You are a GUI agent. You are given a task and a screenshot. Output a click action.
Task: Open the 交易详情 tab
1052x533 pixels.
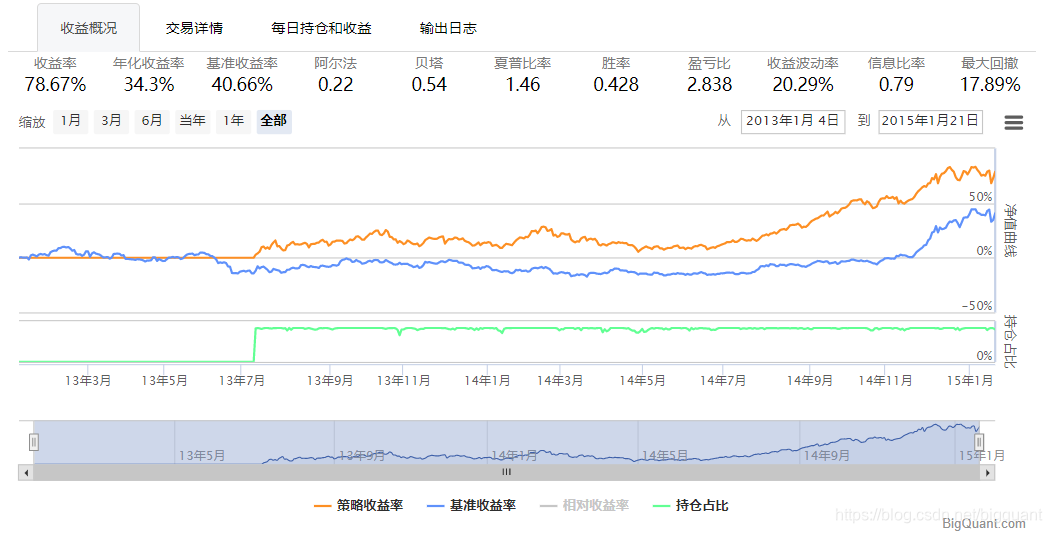pos(195,28)
